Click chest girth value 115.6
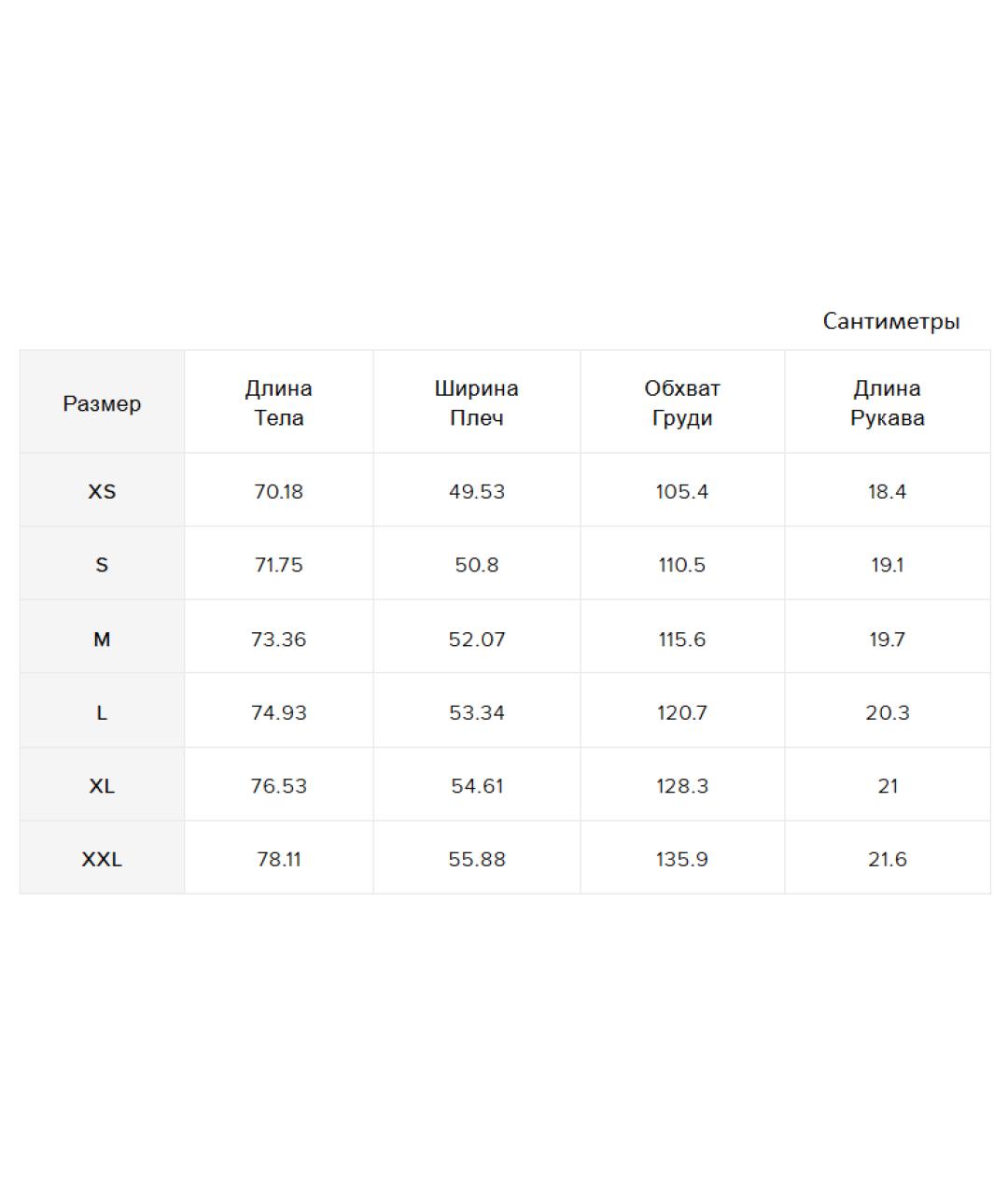The image size is (1008, 1195). point(682,640)
